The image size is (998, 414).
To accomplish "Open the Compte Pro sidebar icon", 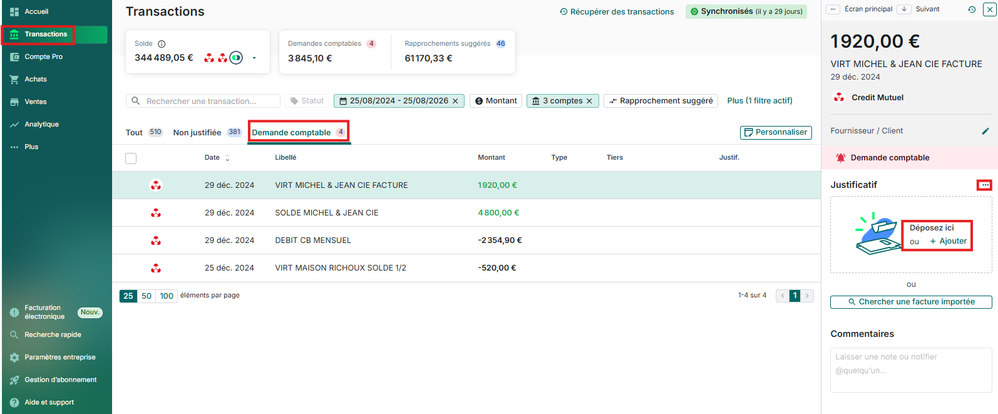I will [x=14, y=57].
